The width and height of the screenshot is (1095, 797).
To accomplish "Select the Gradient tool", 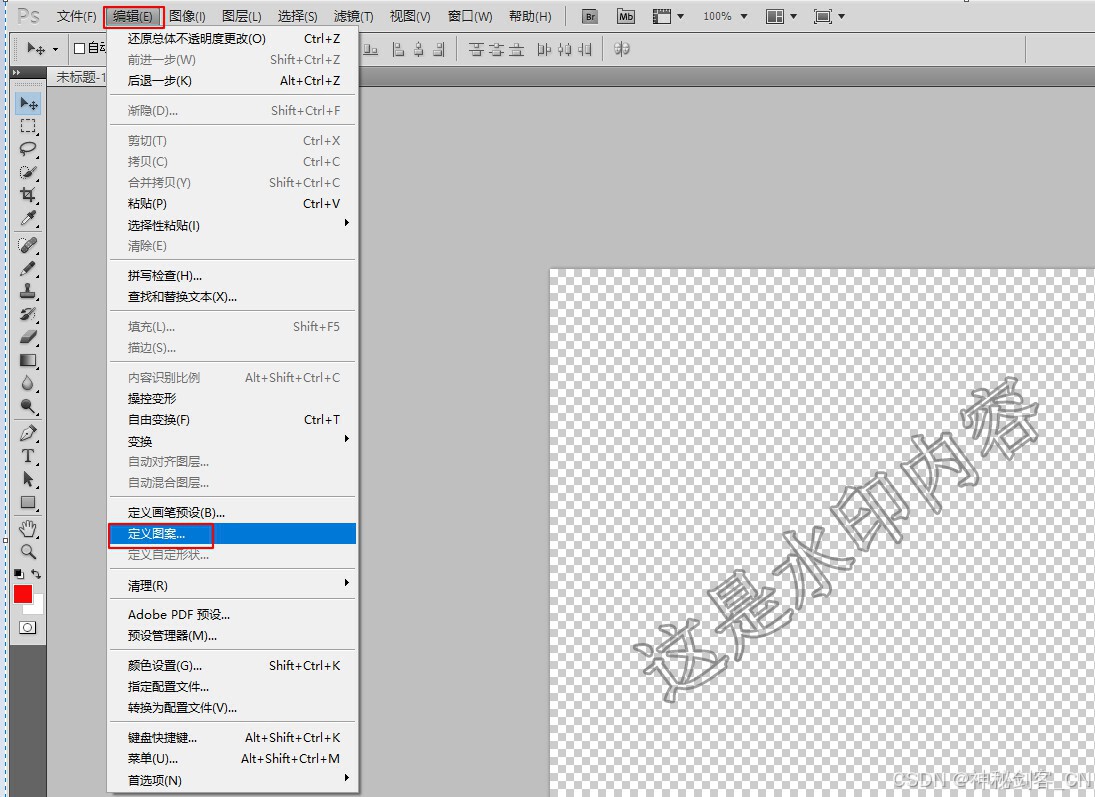I will pos(28,360).
